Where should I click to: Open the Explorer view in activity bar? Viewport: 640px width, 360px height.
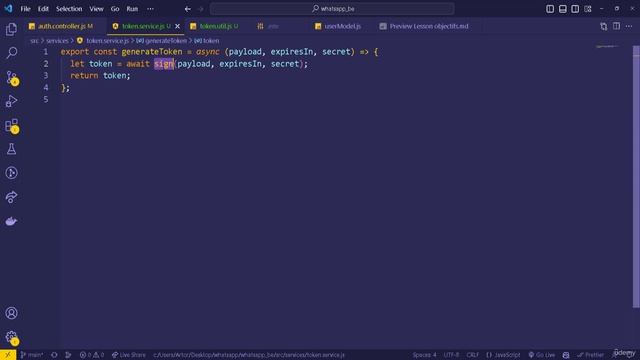(x=11, y=29)
